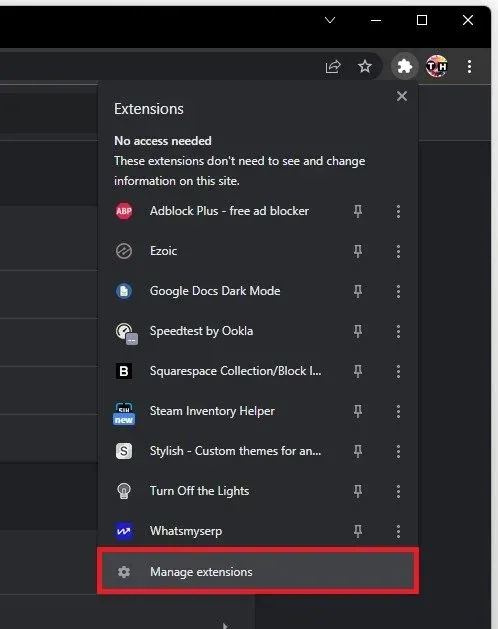Maximize the Chrome window
The height and width of the screenshot is (629, 498).
[422, 20]
